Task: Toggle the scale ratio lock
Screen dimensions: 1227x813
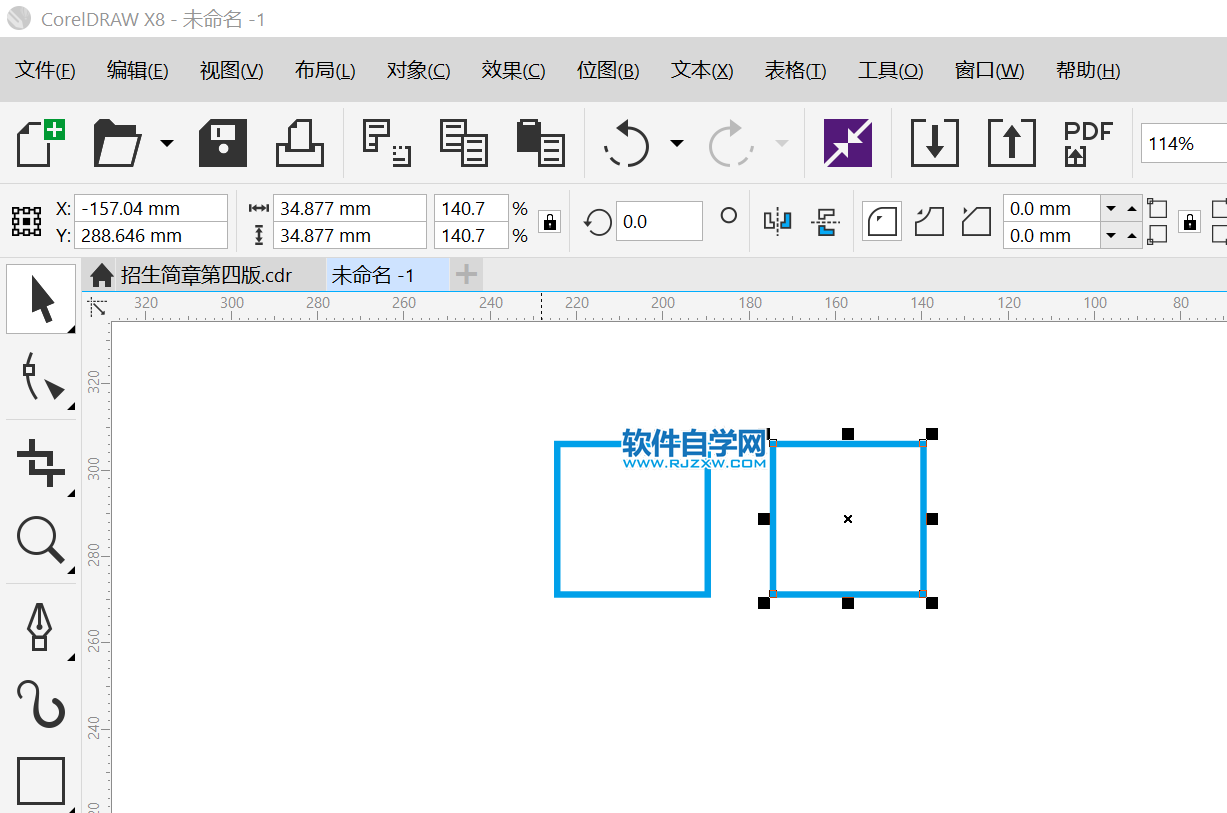Action: pyautogui.click(x=549, y=222)
